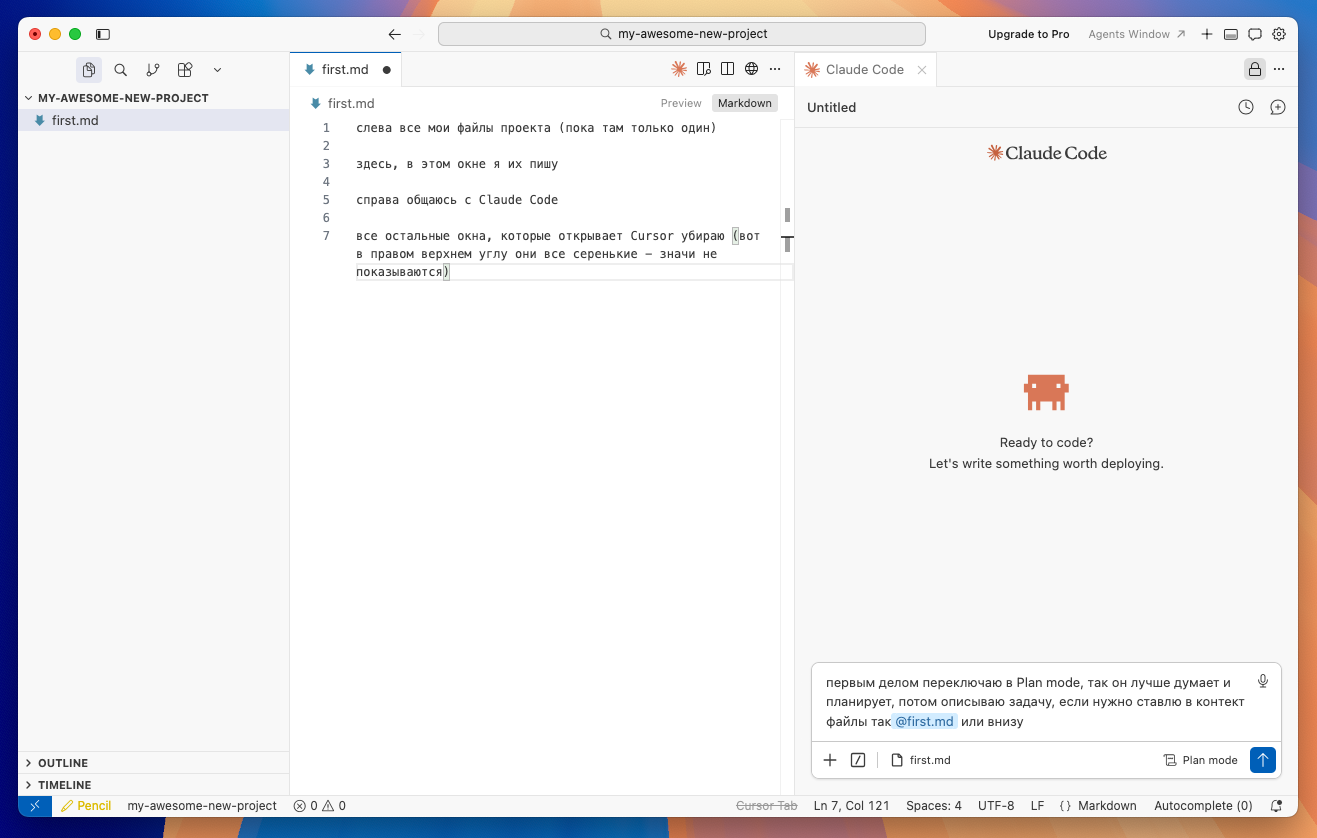Viewport: 1317px width, 838px height.
Task: Open notifications bell icon
Action: pos(1276,806)
